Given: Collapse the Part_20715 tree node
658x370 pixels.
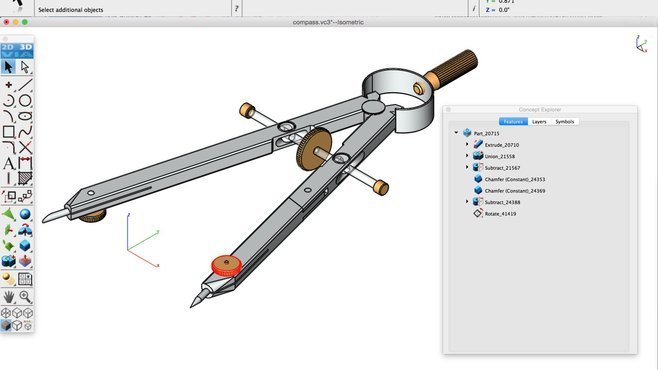Looking at the screenshot, I should point(456,133).
